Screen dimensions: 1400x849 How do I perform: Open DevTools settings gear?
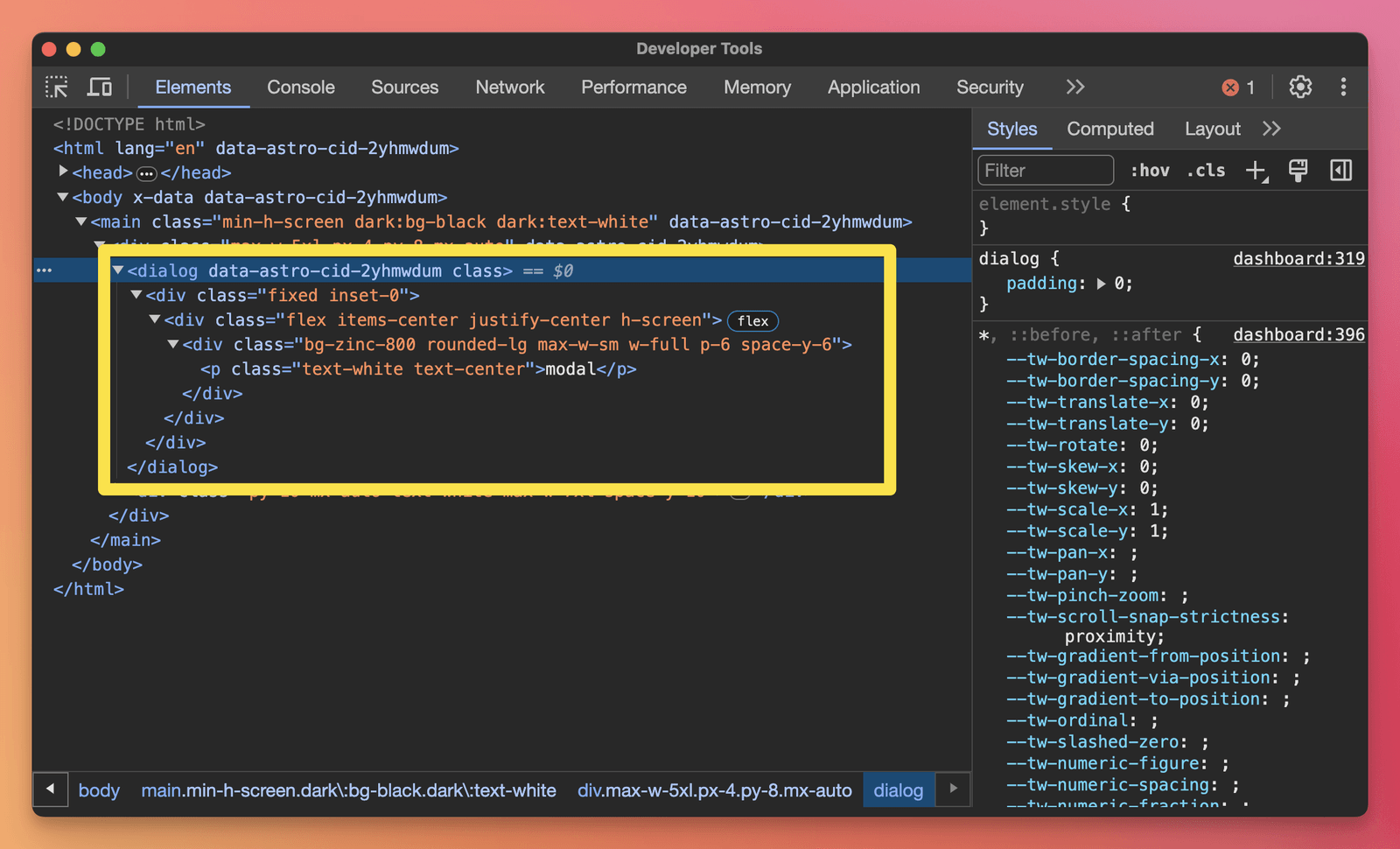point(1300,87)
